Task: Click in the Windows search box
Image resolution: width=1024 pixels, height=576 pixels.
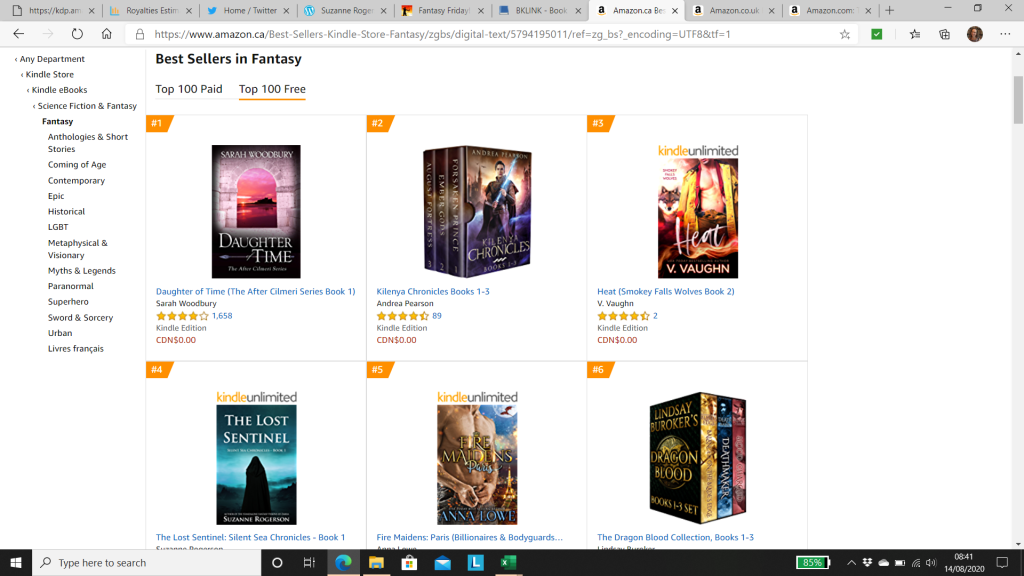Action: click(147, 562)
